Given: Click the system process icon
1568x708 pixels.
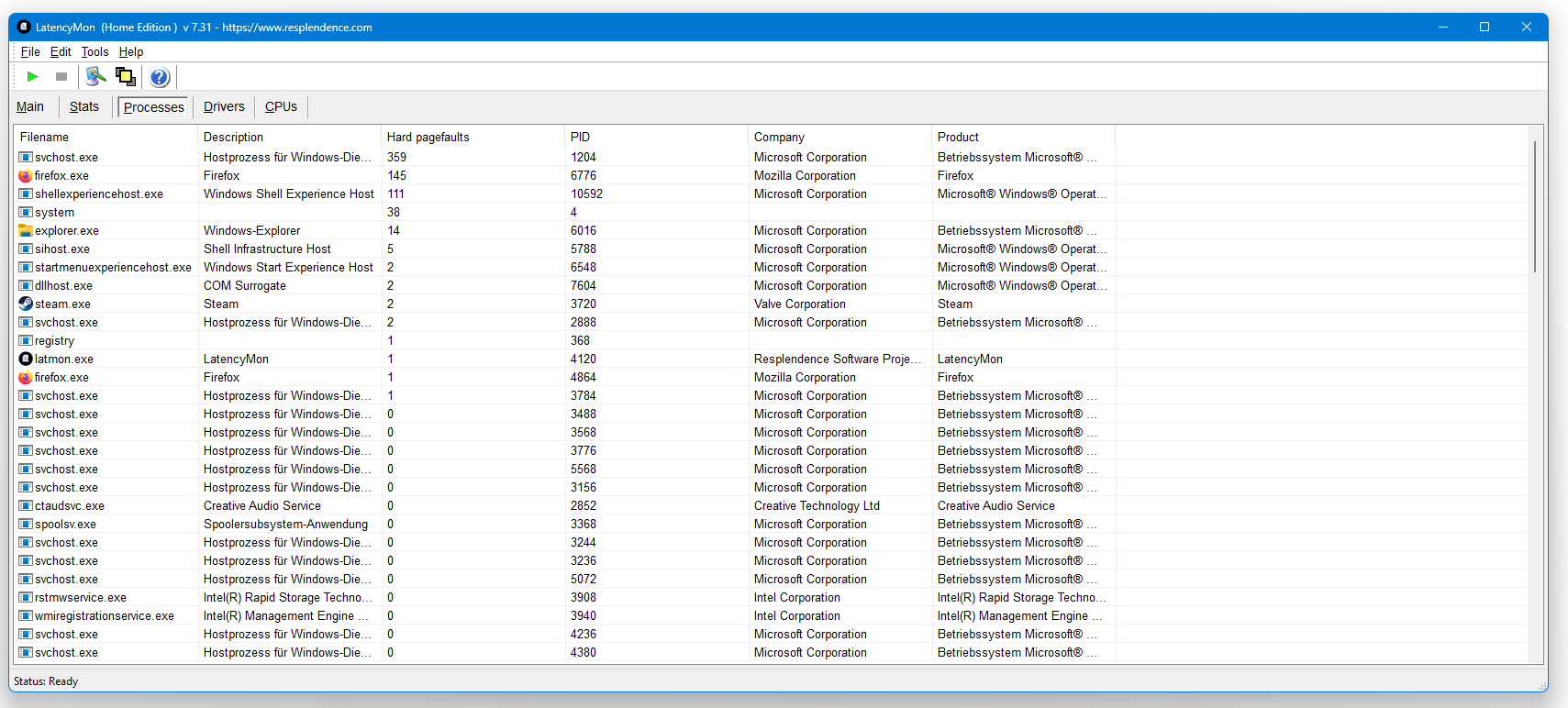Looking at the screenshot, I should (26, 213).
